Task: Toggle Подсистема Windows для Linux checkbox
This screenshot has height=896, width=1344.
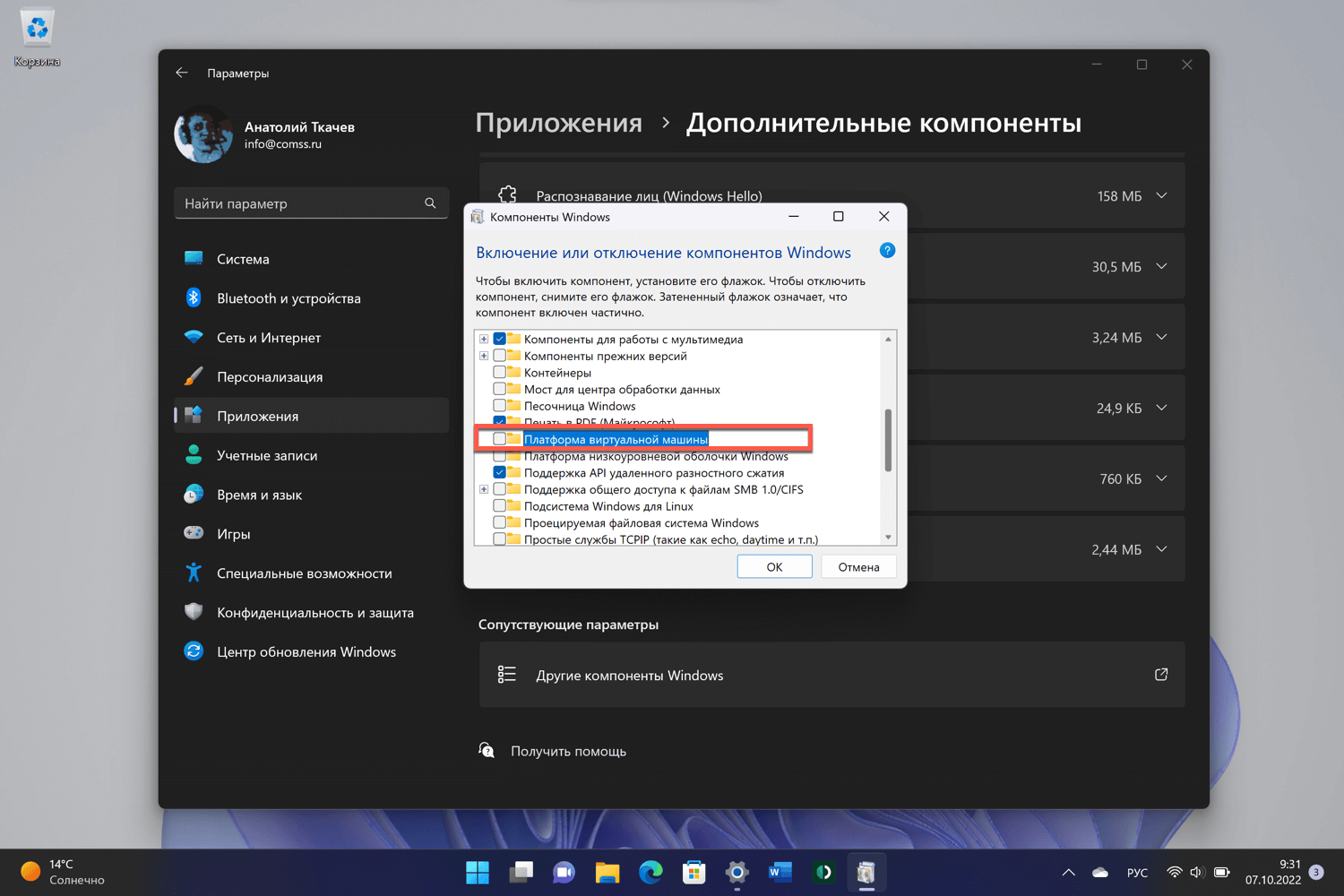Action: pos(499,506)
